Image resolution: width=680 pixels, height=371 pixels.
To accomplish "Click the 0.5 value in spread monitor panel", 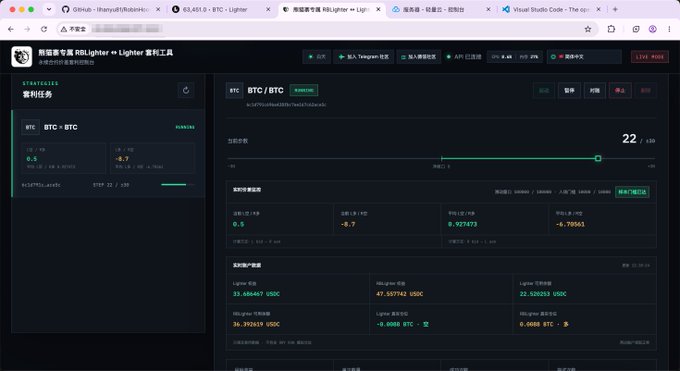I will tap(239, 224).
